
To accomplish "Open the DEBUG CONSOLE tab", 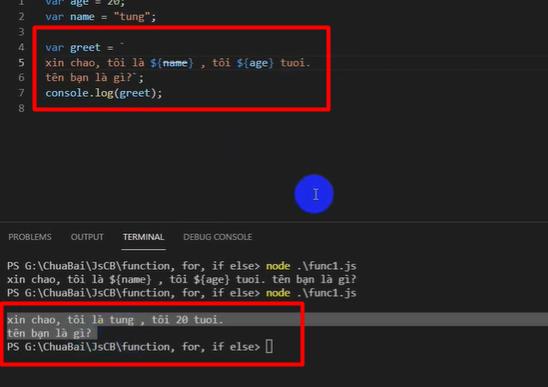I will tap(217, 237).
